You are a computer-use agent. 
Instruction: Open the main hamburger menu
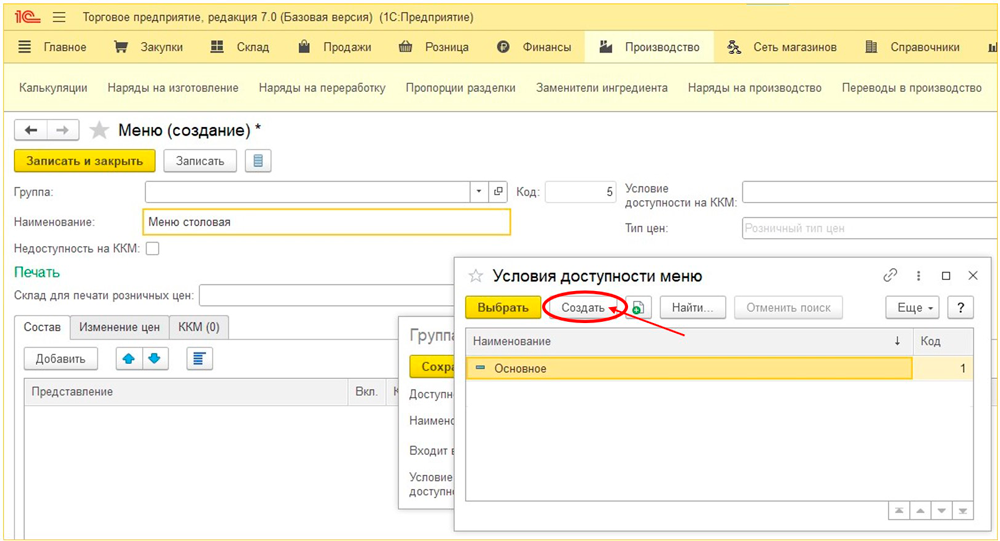coord(59,17)
